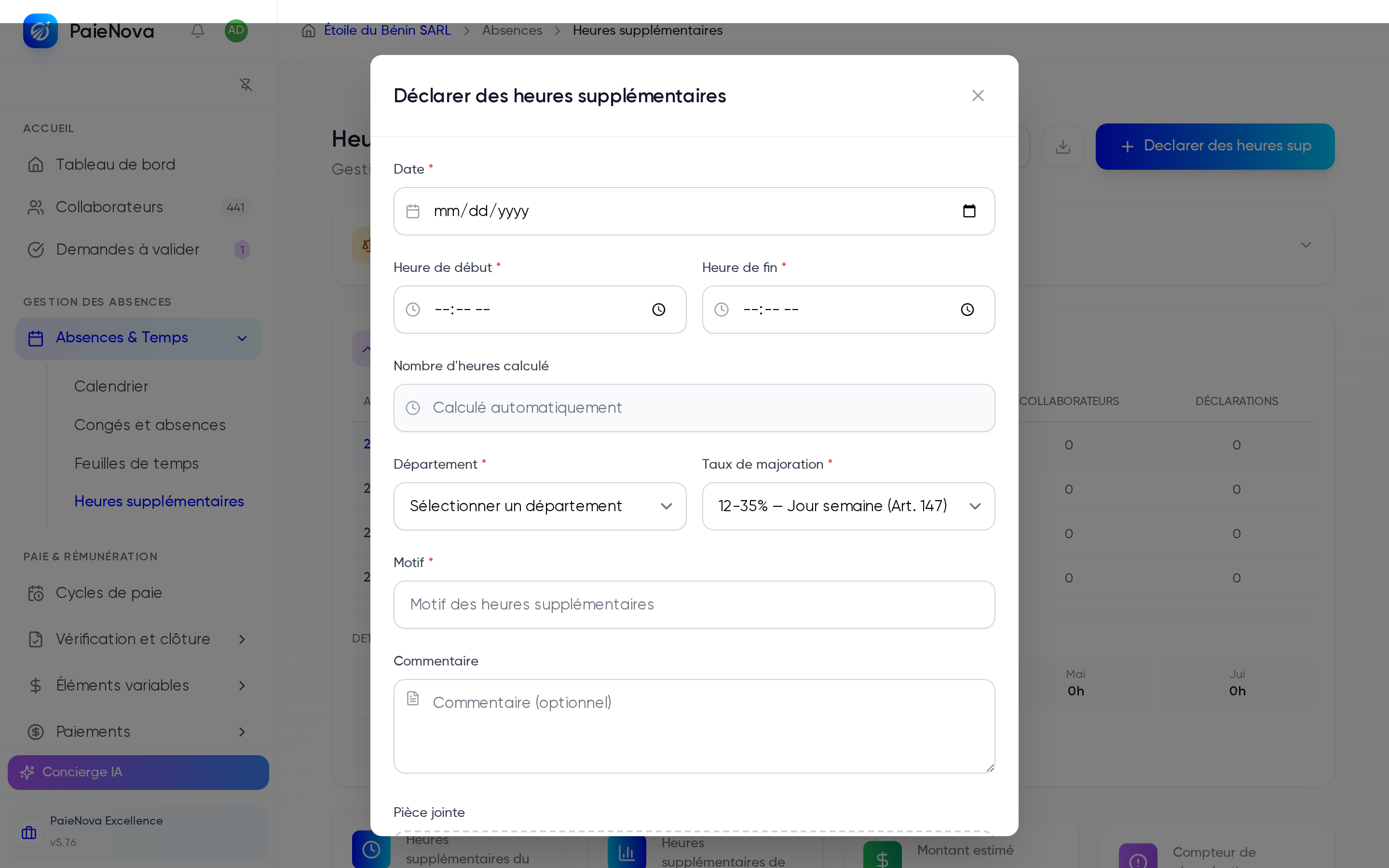Click the AD user avatar
Viewport: 1389px width, 868px height.
pos(236,30)
